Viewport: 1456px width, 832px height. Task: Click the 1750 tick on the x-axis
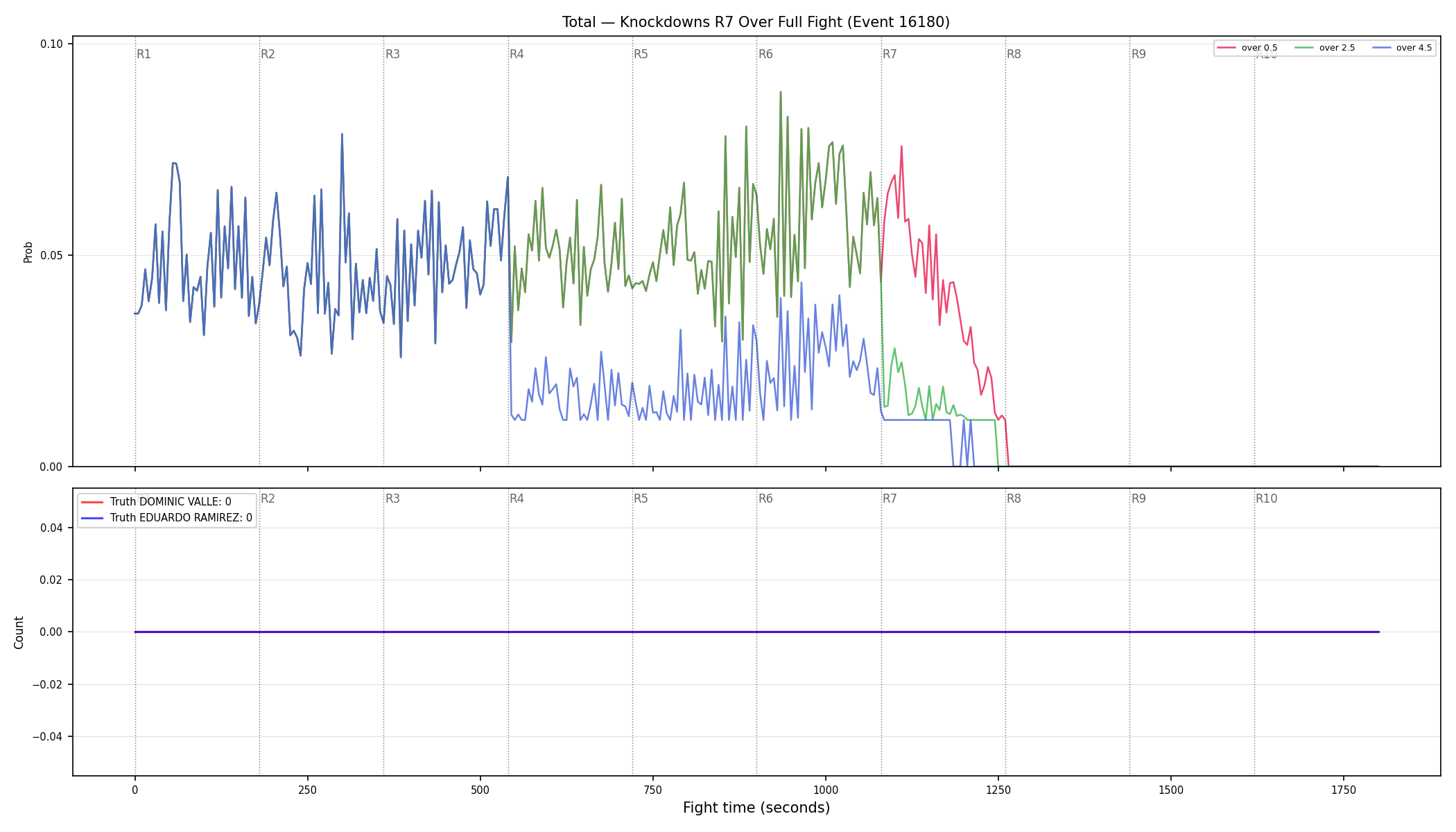(1344, 790)
